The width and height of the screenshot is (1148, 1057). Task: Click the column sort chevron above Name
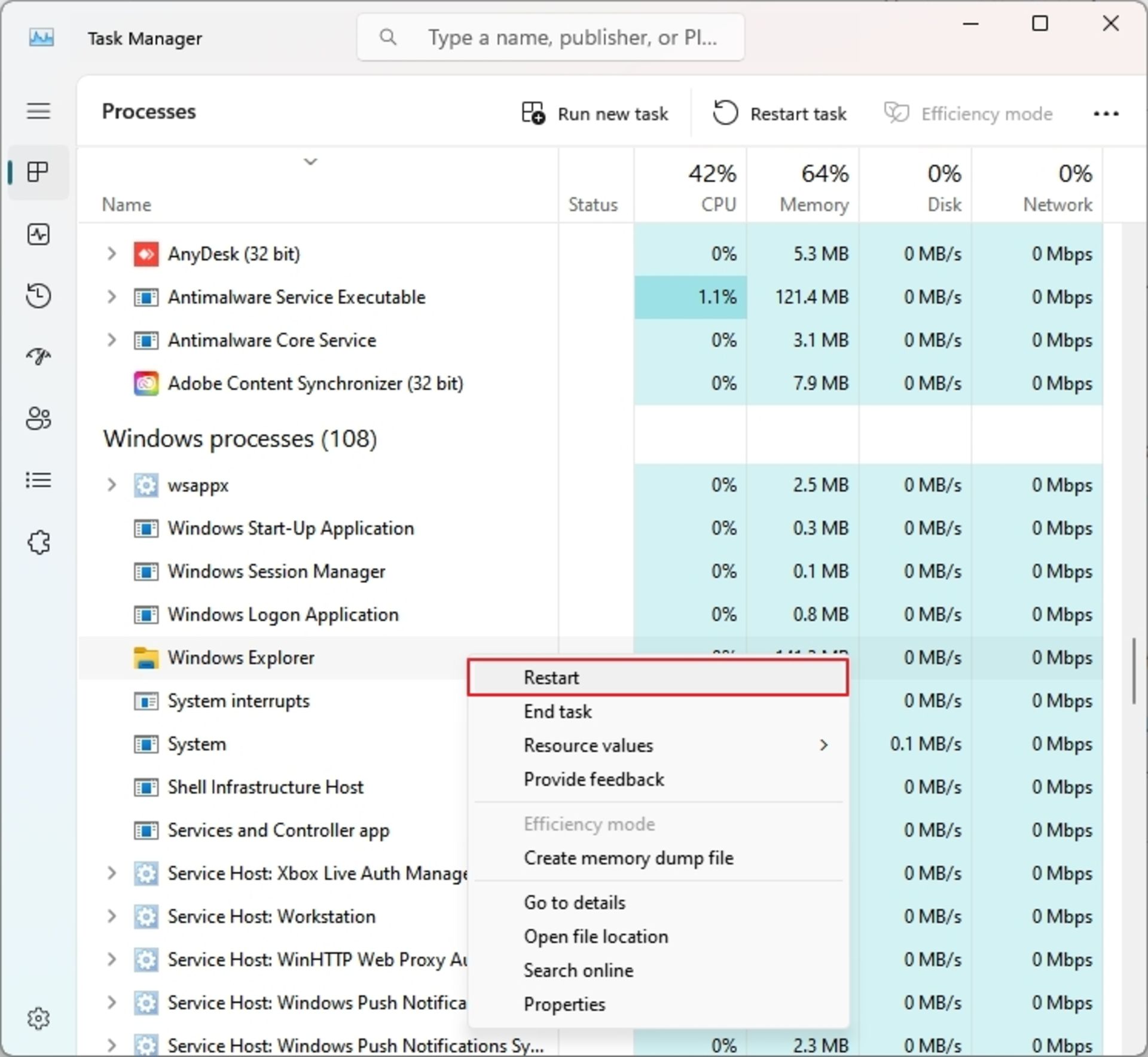click(x=310, y=161)
